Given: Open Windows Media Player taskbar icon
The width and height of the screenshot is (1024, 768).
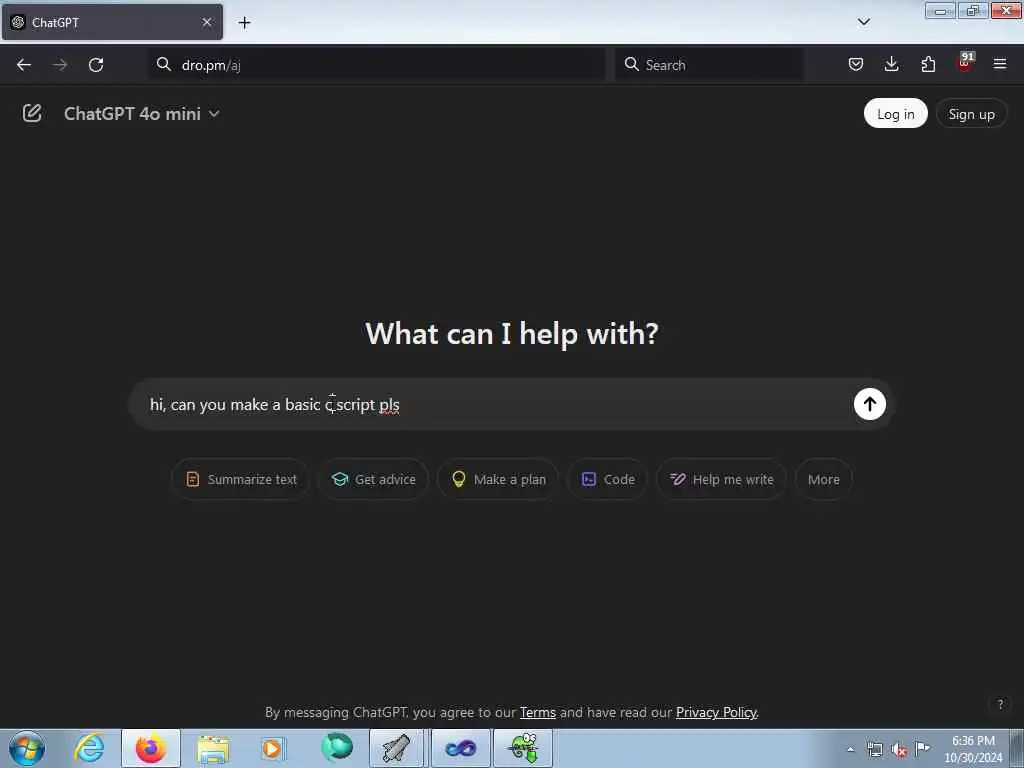Looking at the screenshot, I should click(x=272, y=748).
